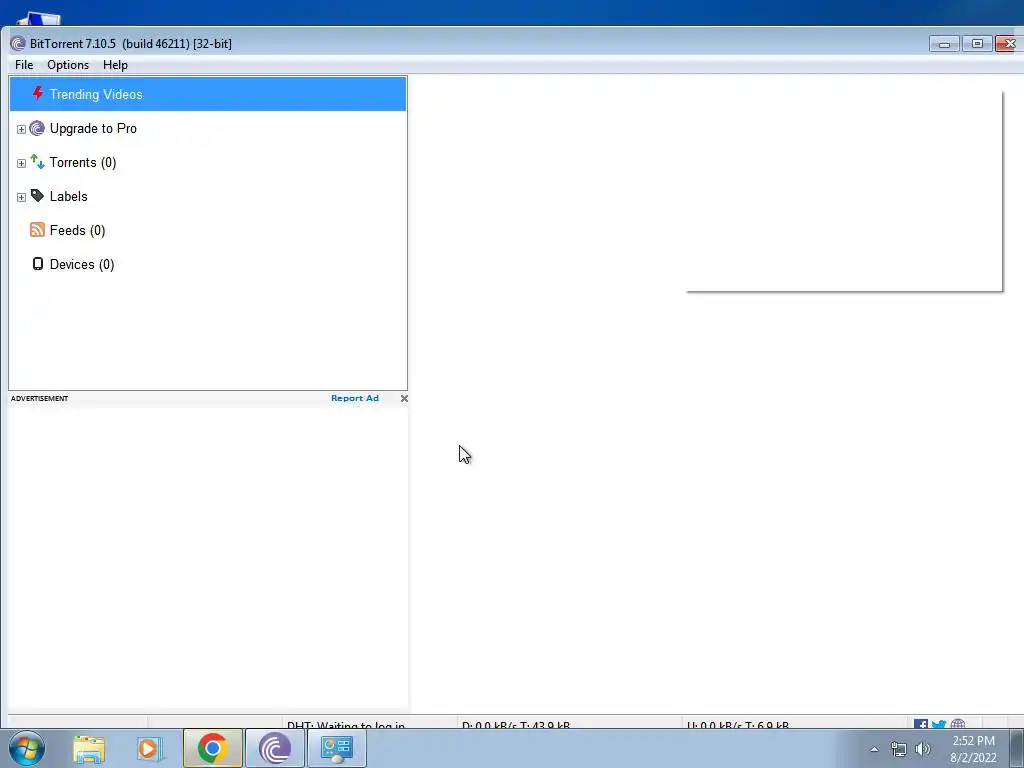Image resolution: width=1024 pixels, height=768 pixels.
Task: Click the network tray icon
Action: (x=899, y=749)
